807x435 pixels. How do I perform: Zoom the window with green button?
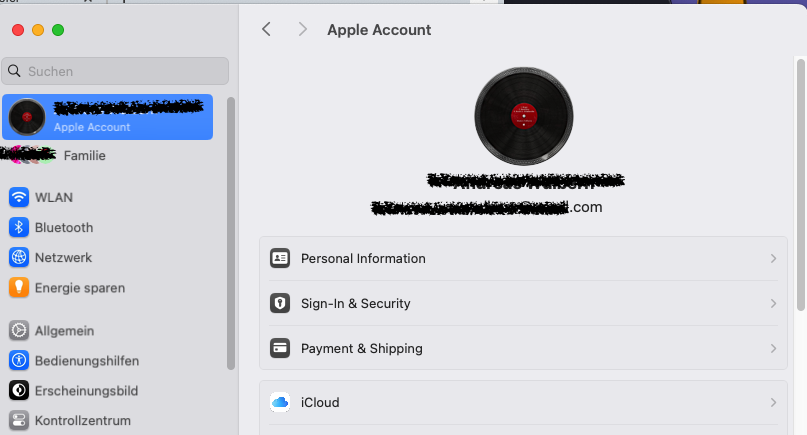(x=58, y=30)
